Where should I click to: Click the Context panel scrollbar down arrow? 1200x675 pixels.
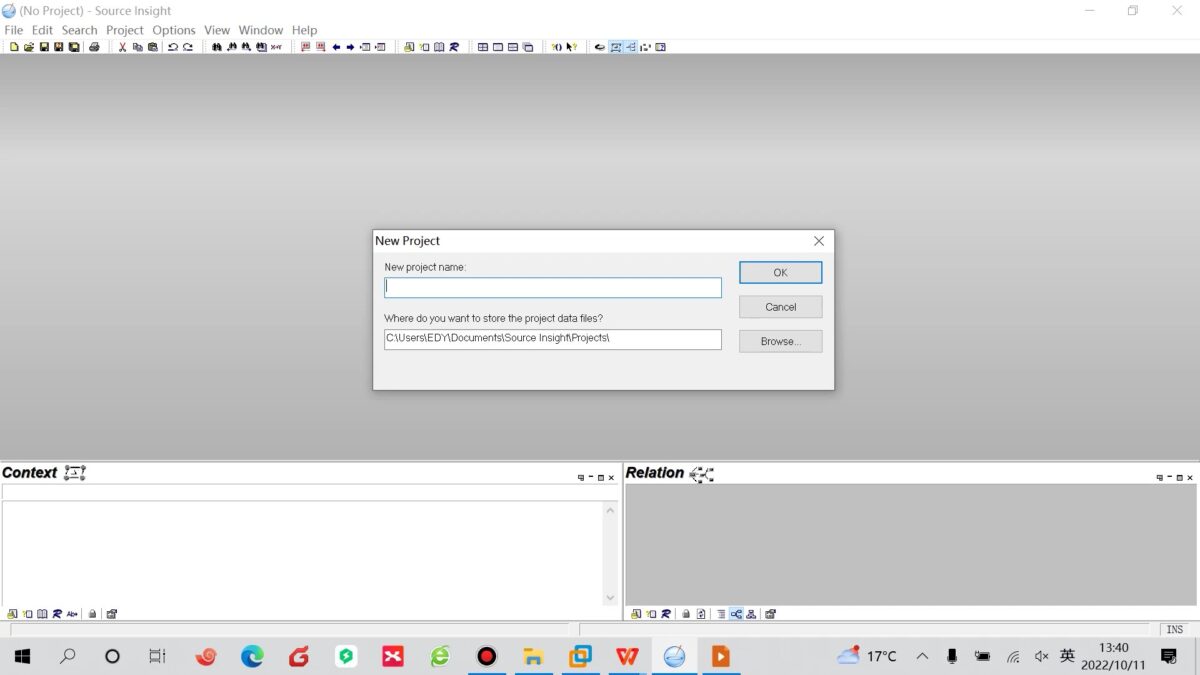click(x=610, y=598)
